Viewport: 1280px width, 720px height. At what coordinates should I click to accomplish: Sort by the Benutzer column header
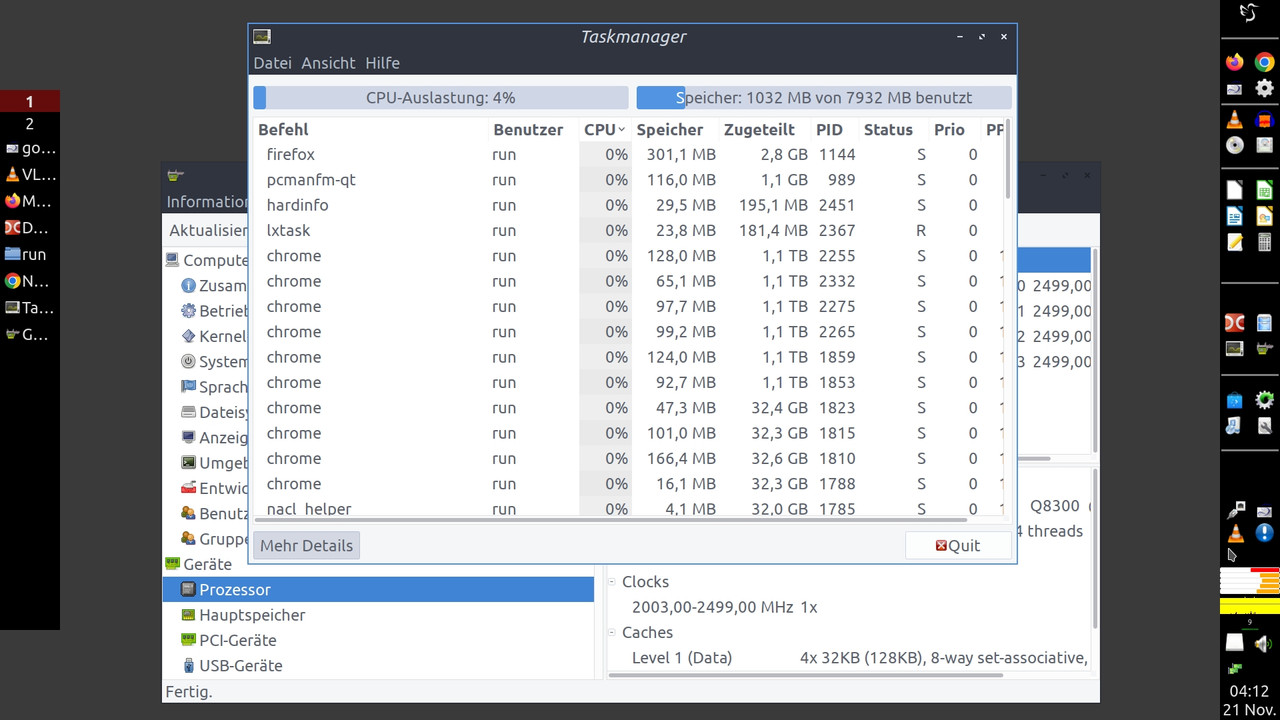click(x=533, y=130)
